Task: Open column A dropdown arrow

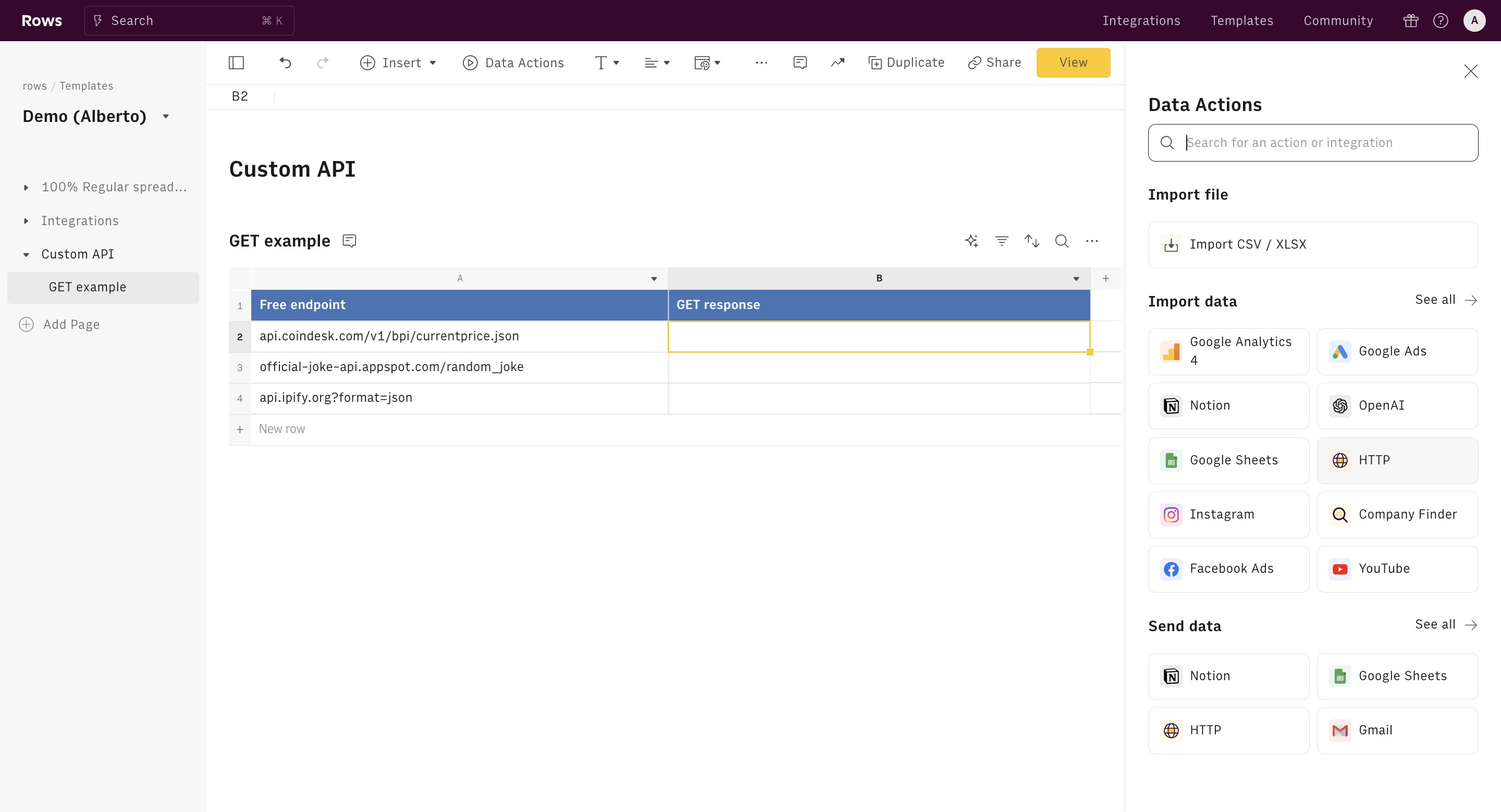Action: point(654,278)
